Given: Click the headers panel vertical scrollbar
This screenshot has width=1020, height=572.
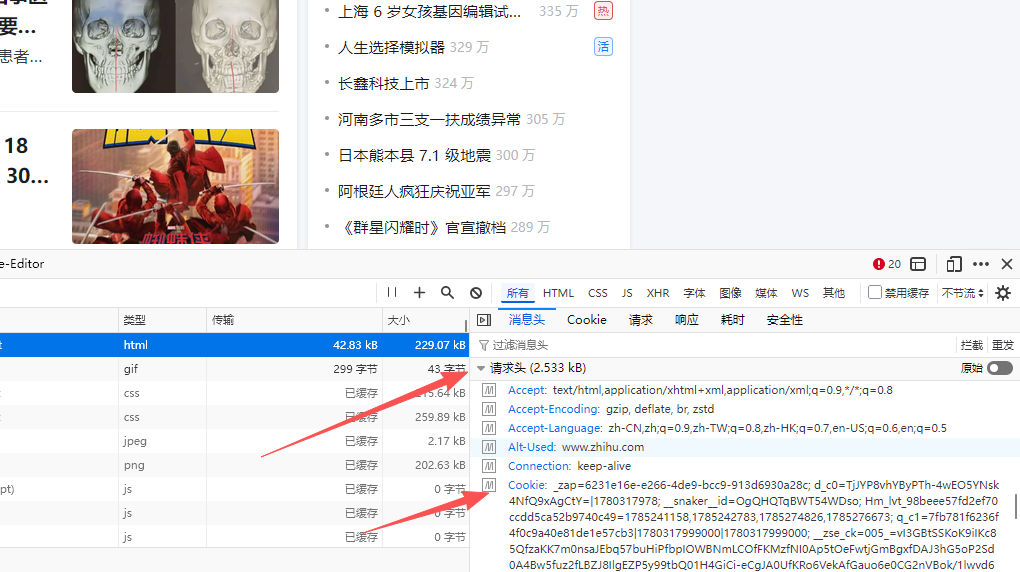Looking at the screenshot, I should coord(1015,506).
